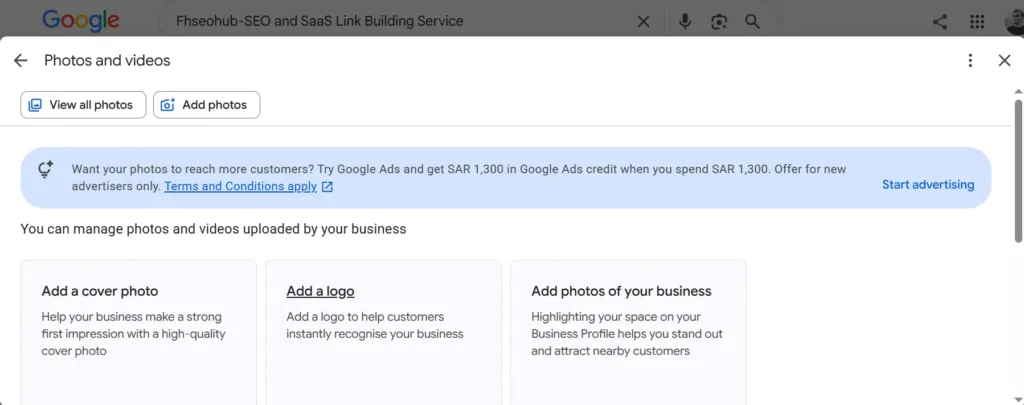This screenshot has width=1024, height=405.
Task: Select Add photos of your business card
Action: tap(628, 332)
